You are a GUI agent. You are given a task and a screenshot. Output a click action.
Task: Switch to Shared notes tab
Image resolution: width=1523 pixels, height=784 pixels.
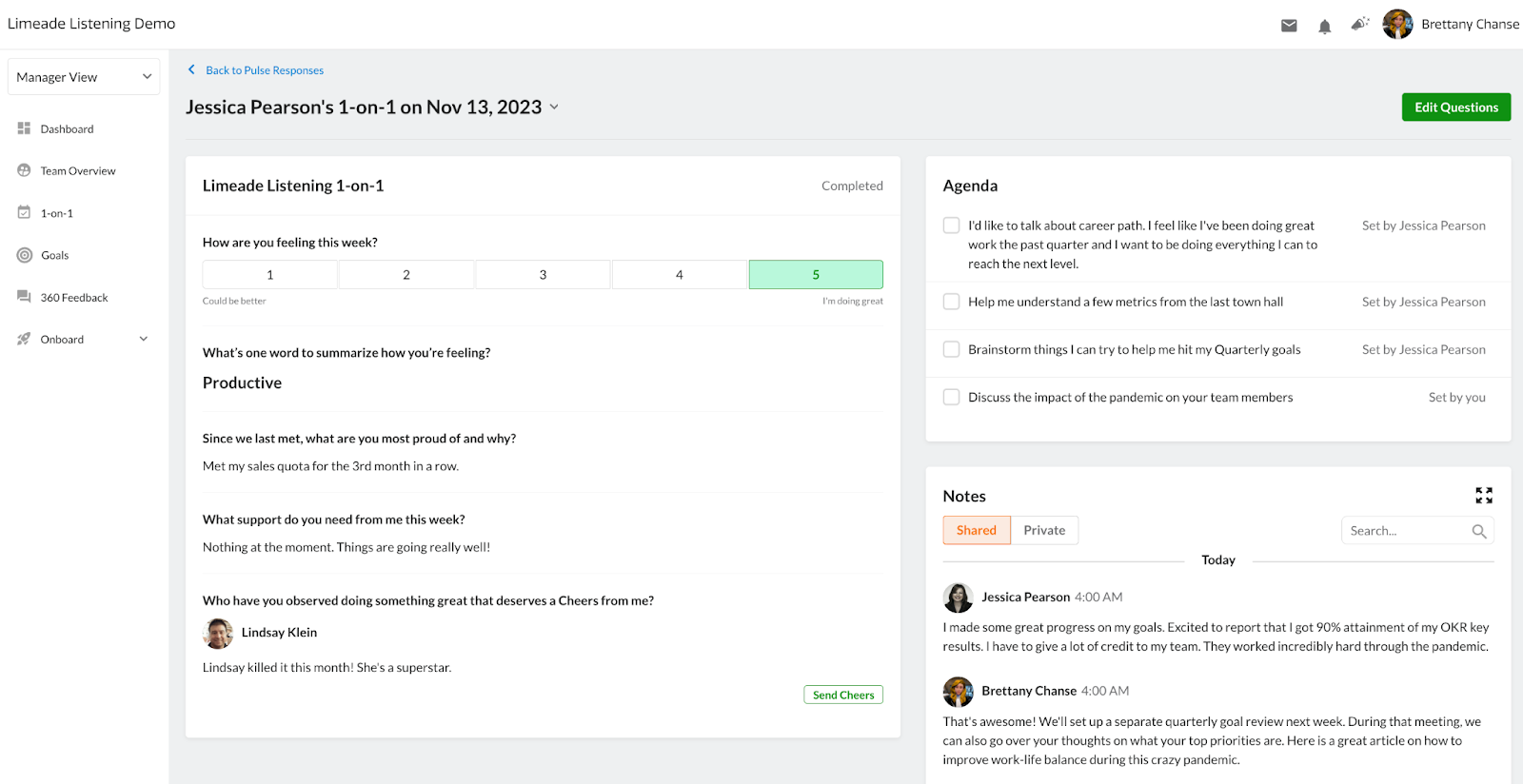pos(977,530)
